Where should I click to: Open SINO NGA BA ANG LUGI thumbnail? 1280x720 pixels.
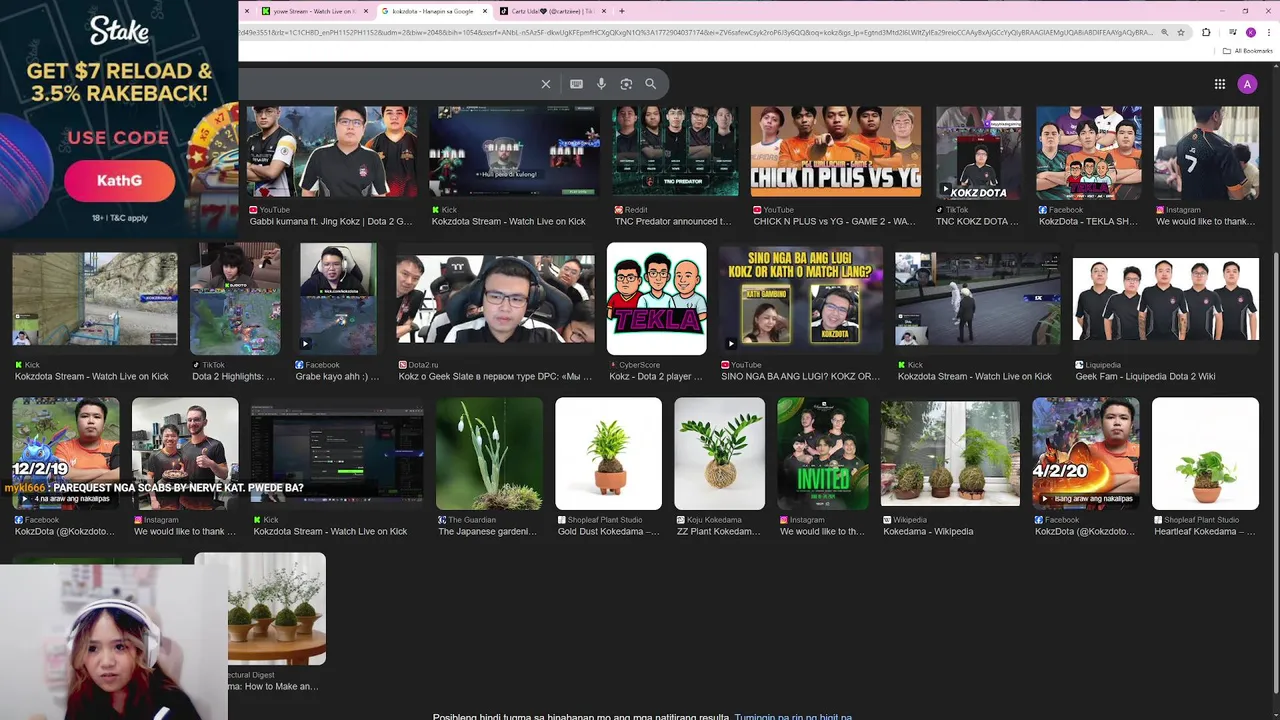pos(801,298)
